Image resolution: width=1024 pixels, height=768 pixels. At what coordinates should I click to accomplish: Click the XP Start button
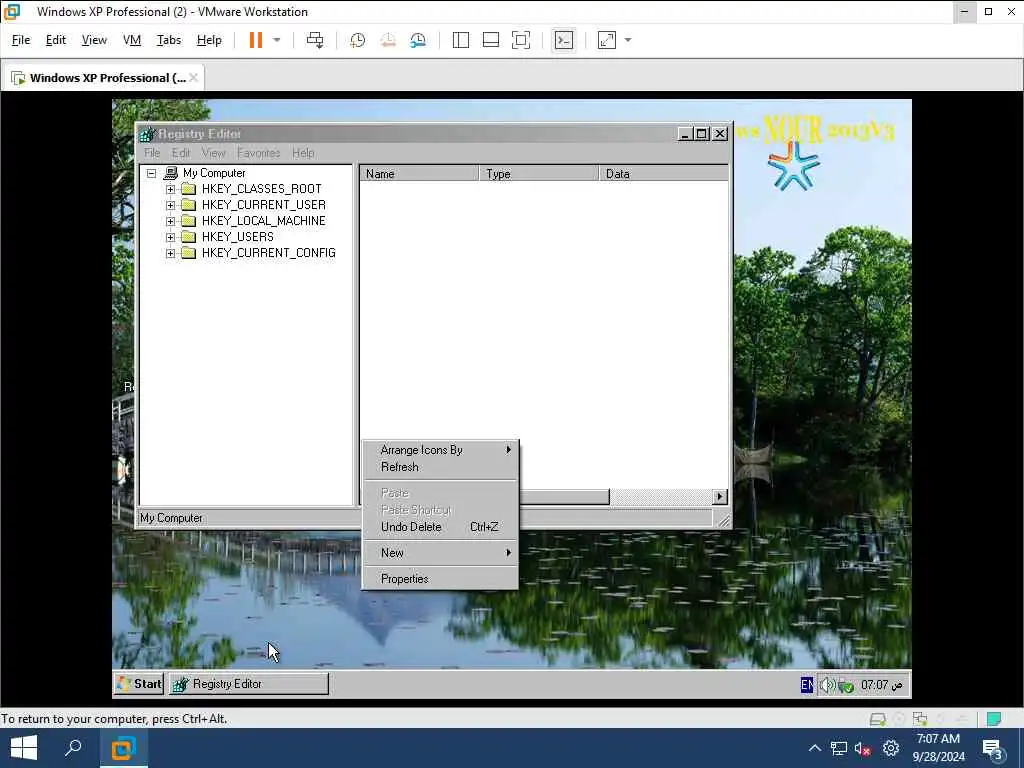[x=139, y=684]
